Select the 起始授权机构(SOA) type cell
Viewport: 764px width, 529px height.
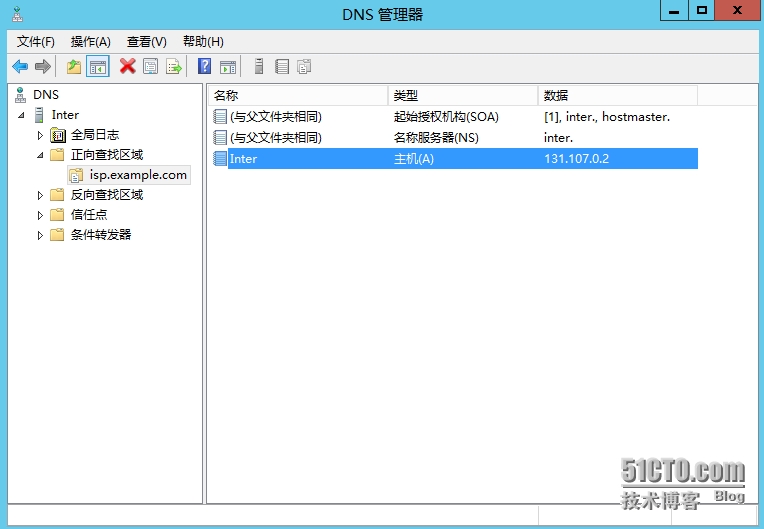click(446, 117)
